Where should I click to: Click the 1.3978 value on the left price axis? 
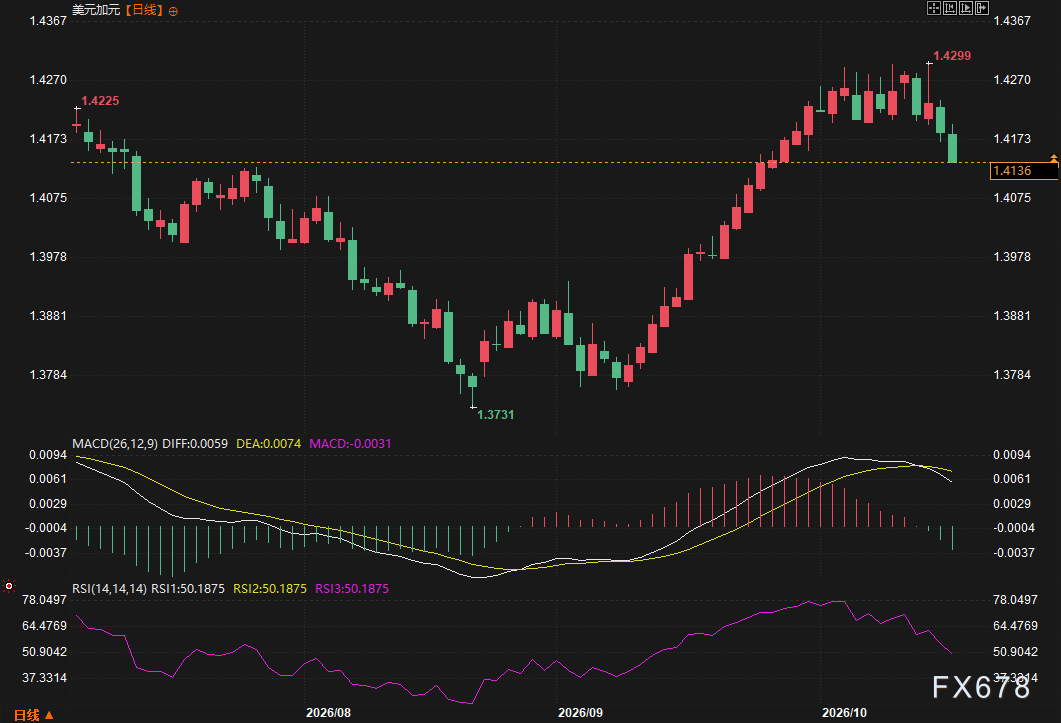(x=48, y=257)
